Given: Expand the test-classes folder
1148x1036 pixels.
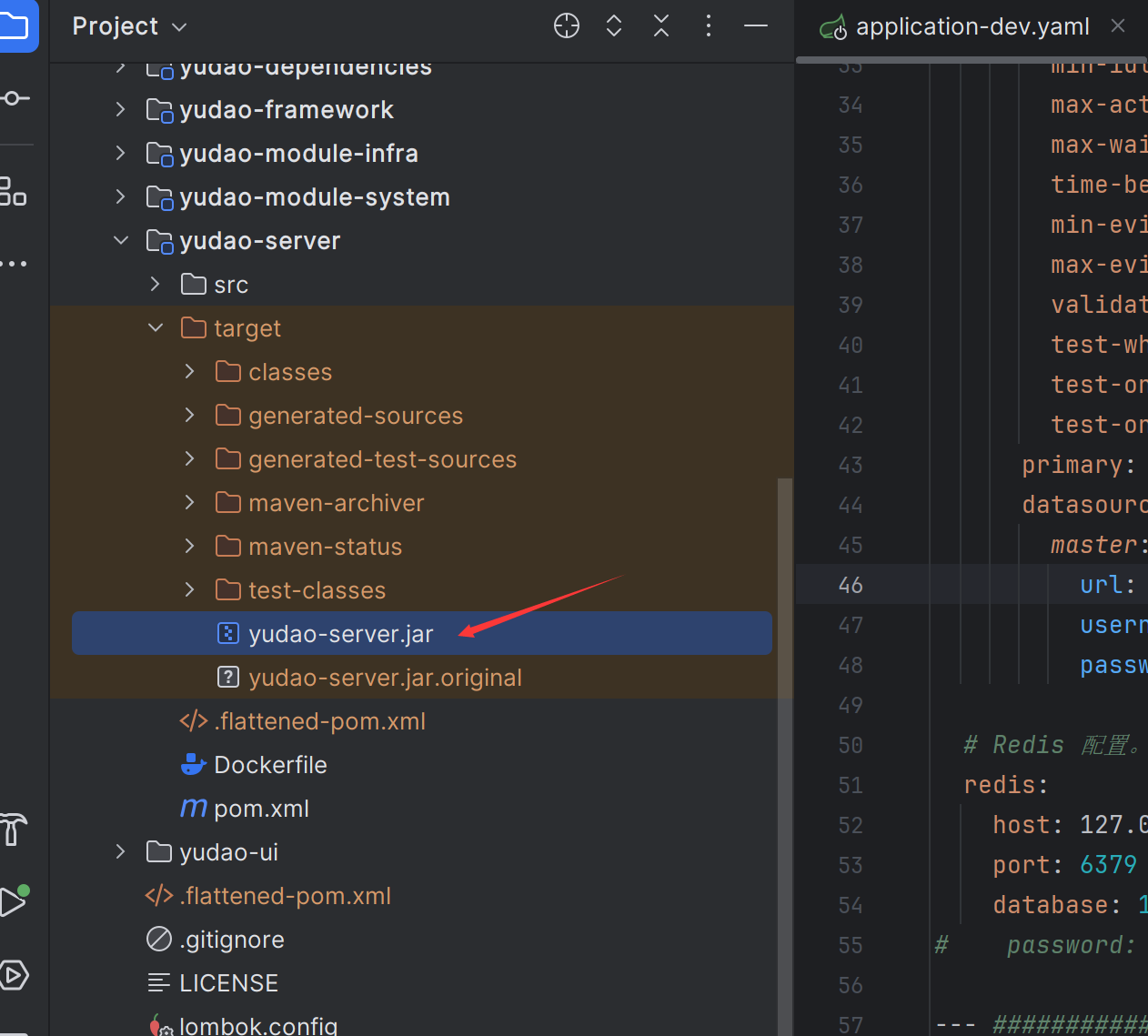Looking at the screenshot, I should tap(190, 589).
